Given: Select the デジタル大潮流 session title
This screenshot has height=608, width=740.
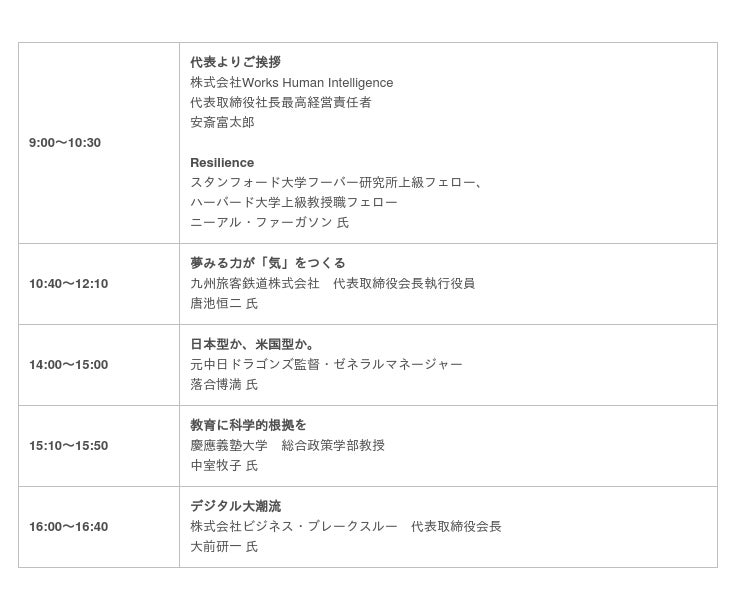Looking at the screenshot, I should [236, 506].
